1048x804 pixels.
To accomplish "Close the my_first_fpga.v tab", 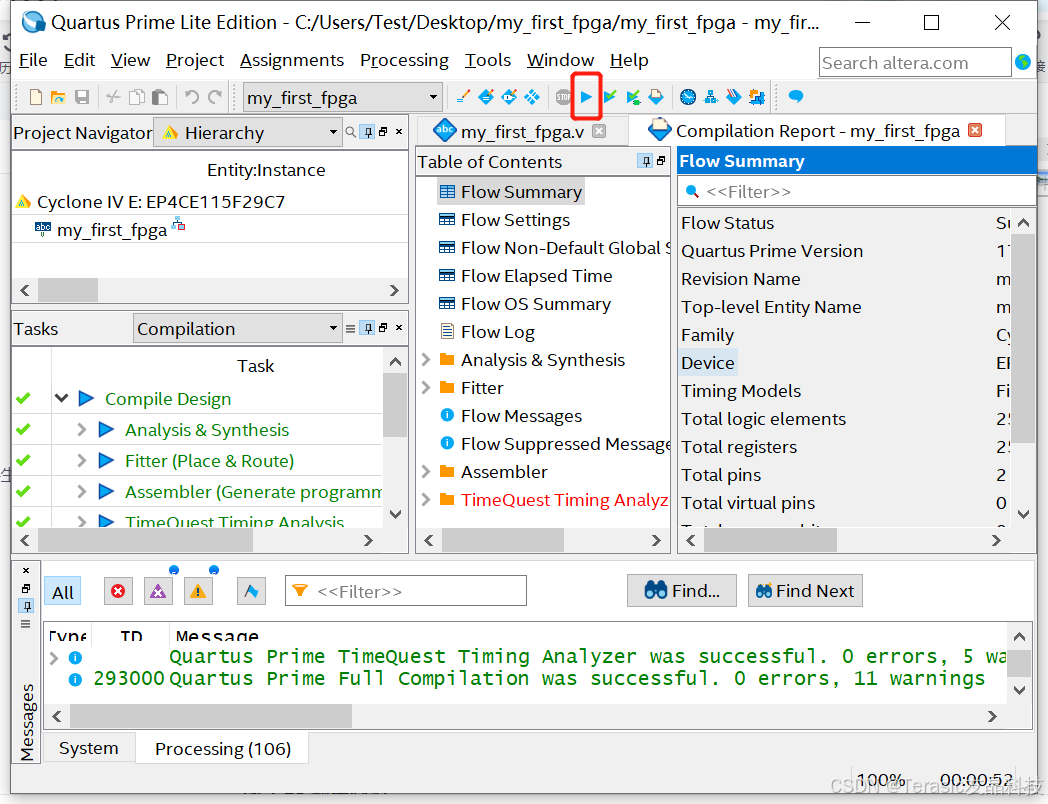I will click(599, 131).
